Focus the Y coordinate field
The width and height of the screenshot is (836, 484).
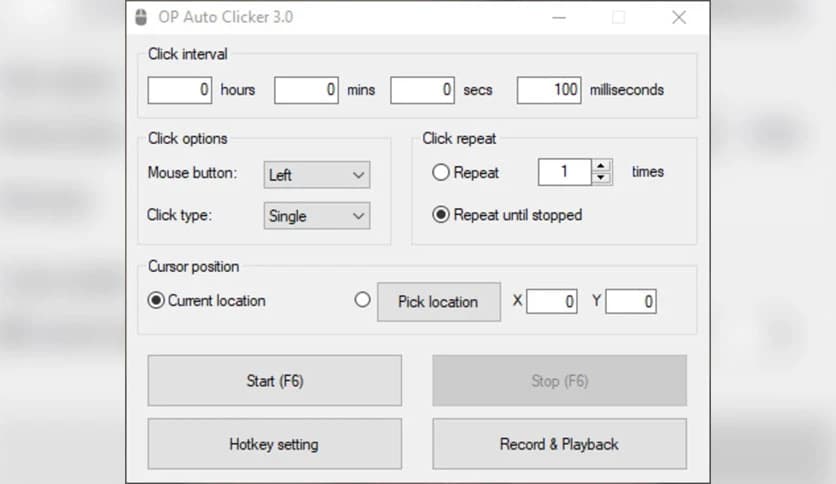pyautogui.click(x=631, y=301)
